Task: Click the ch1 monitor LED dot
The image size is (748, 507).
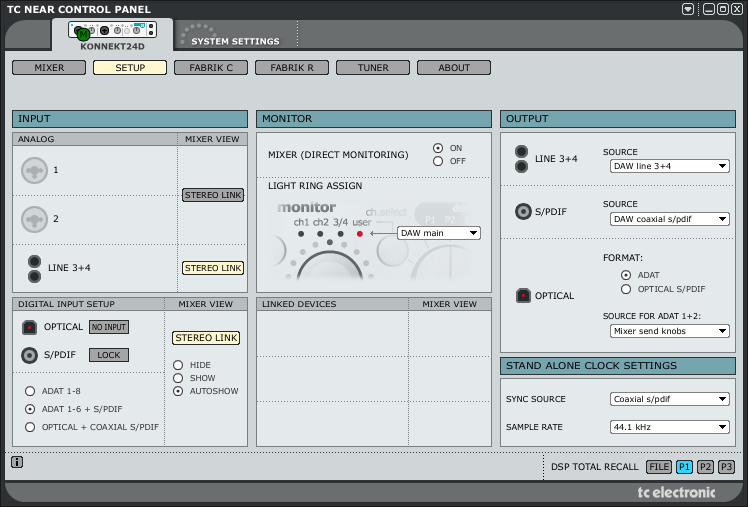Action: coord(301,234)
